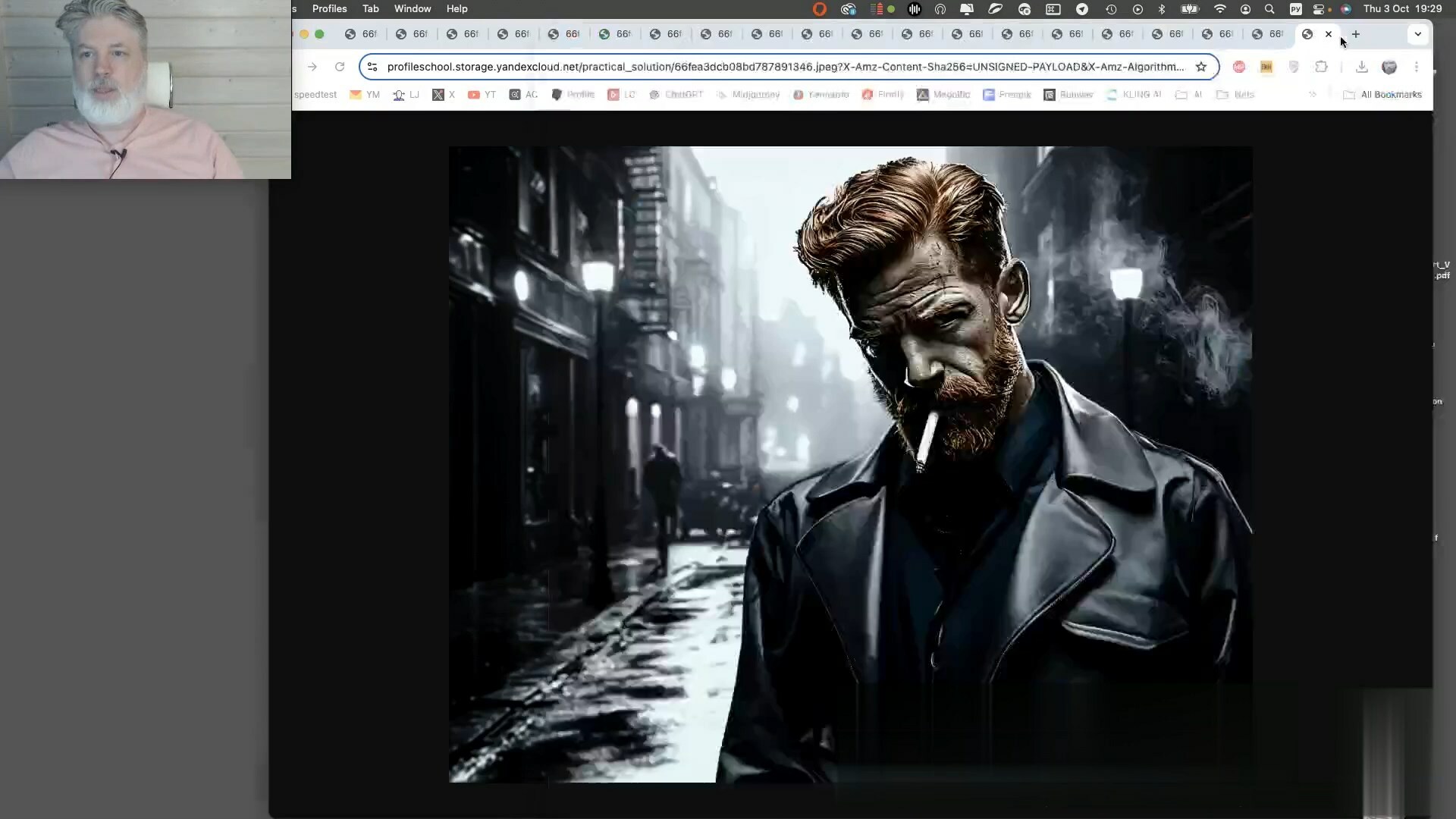1456x819 pixels.
Task: Open the YM mail bookmark
Action: [x=365, y=95]
